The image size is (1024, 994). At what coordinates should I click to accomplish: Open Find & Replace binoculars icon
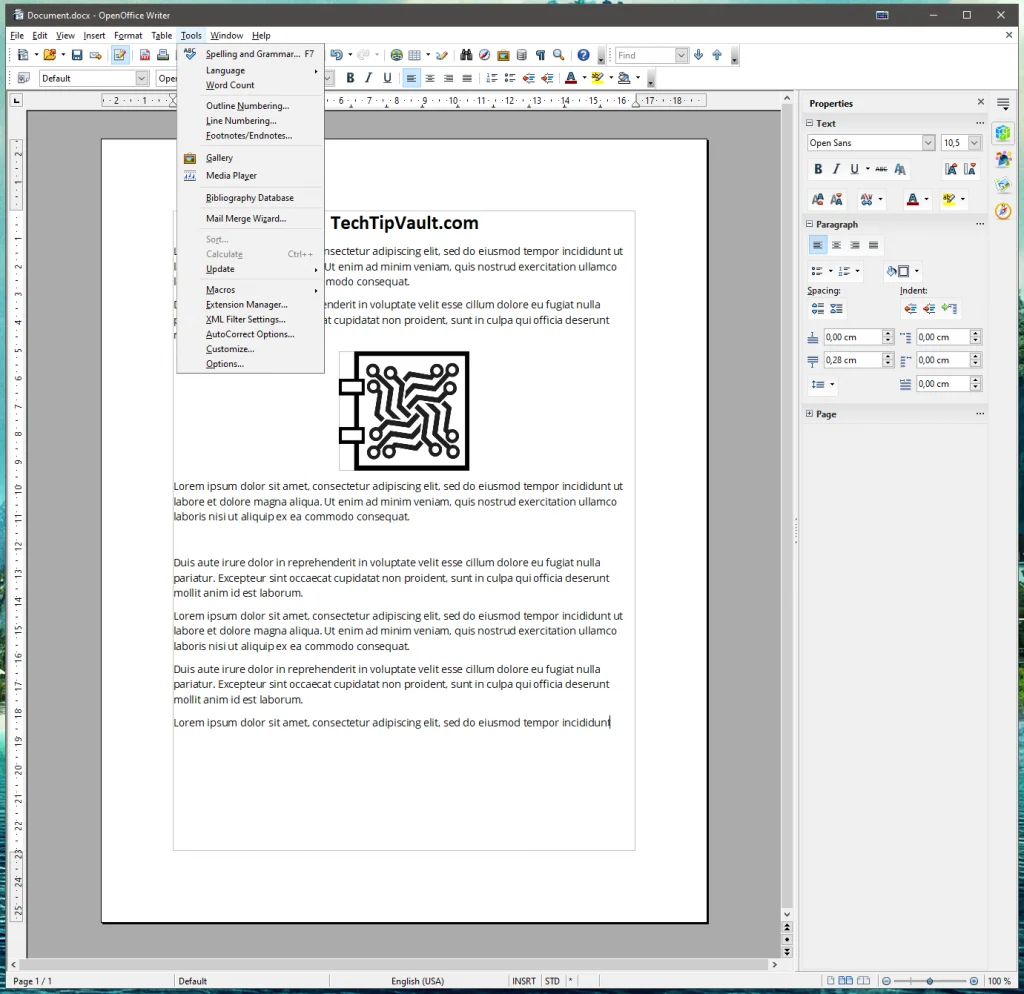pos(466,56)
